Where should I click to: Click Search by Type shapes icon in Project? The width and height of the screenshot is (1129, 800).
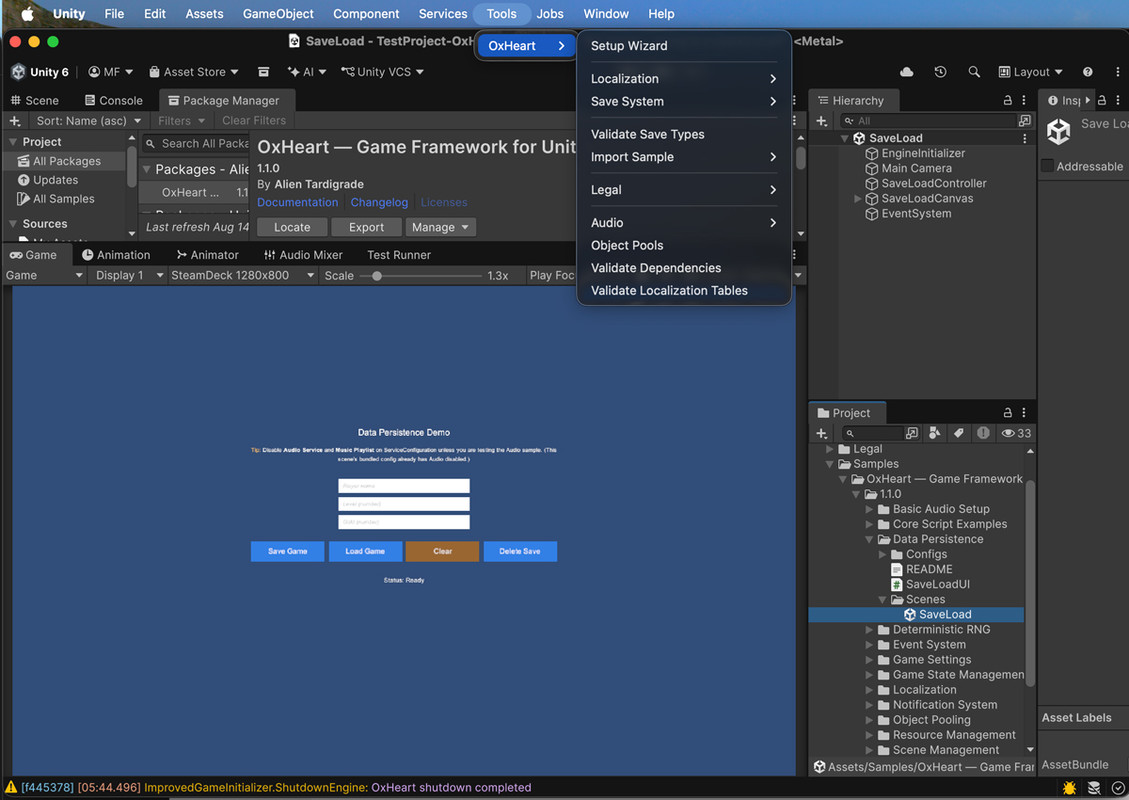click(x=935, y=433)
